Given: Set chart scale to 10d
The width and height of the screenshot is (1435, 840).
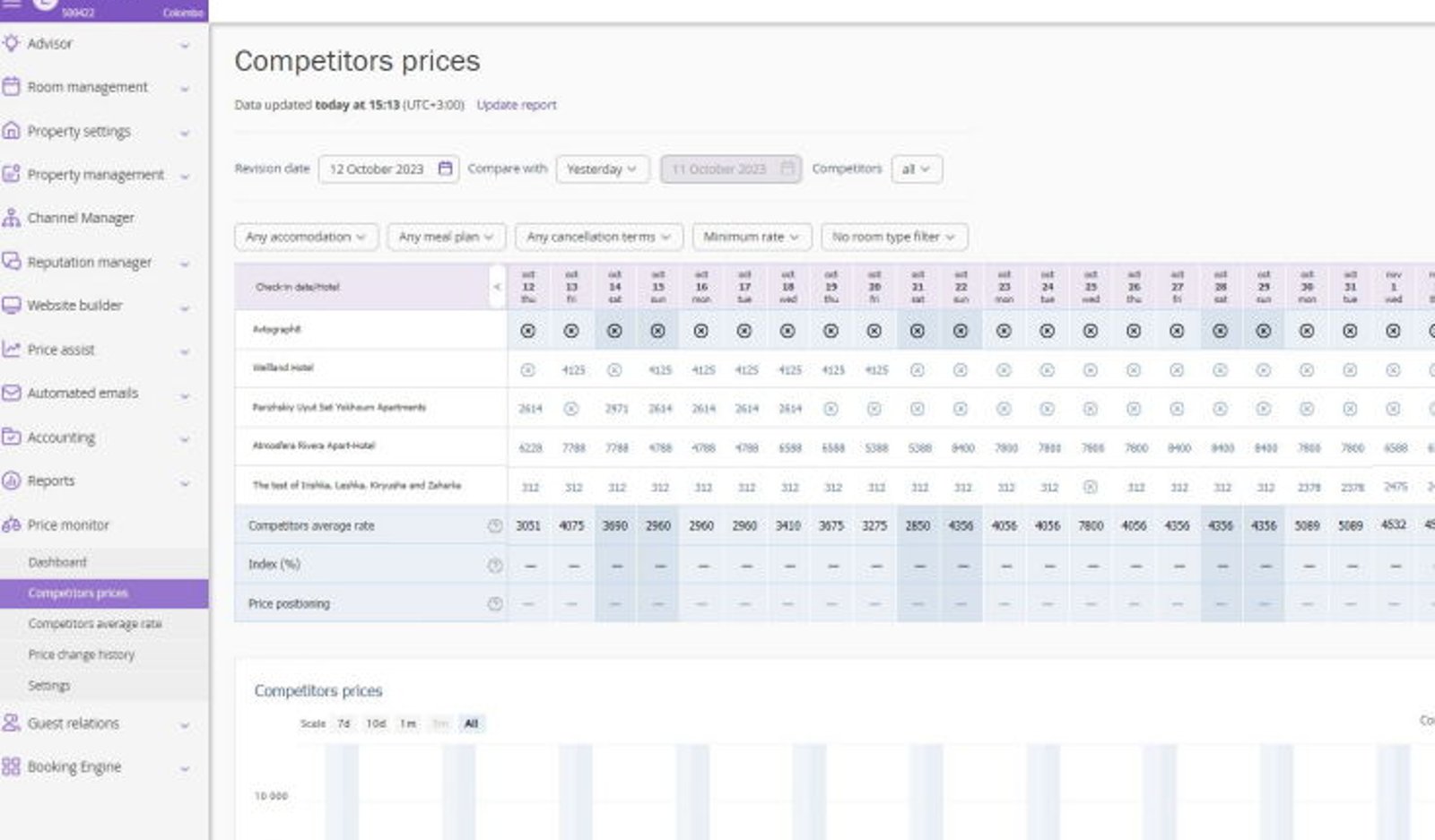Looking at the screenshot, I should tap(376, 723).
